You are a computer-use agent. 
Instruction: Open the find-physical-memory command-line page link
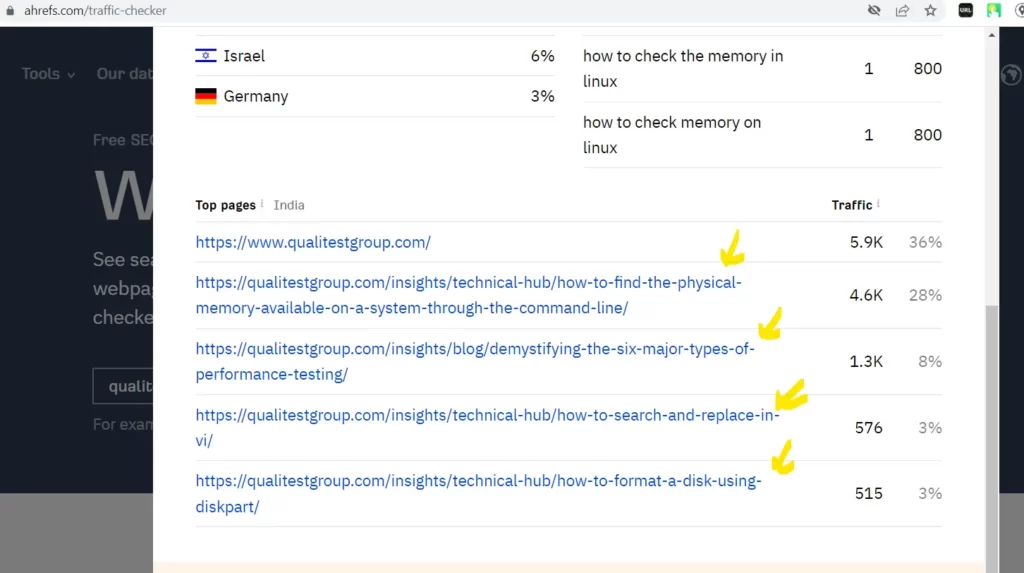pyautogui.click(x=468, y=295)
